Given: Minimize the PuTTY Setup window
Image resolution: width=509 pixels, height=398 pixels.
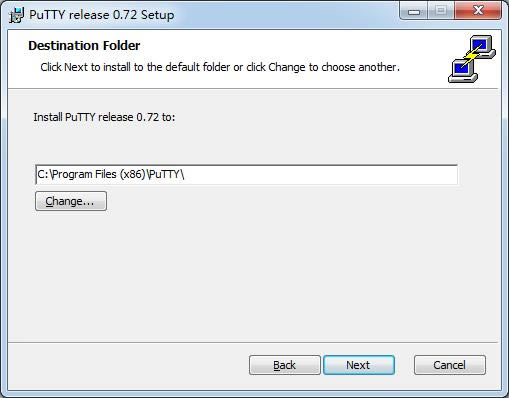Looking at the screenshot, I should [414, 12].
